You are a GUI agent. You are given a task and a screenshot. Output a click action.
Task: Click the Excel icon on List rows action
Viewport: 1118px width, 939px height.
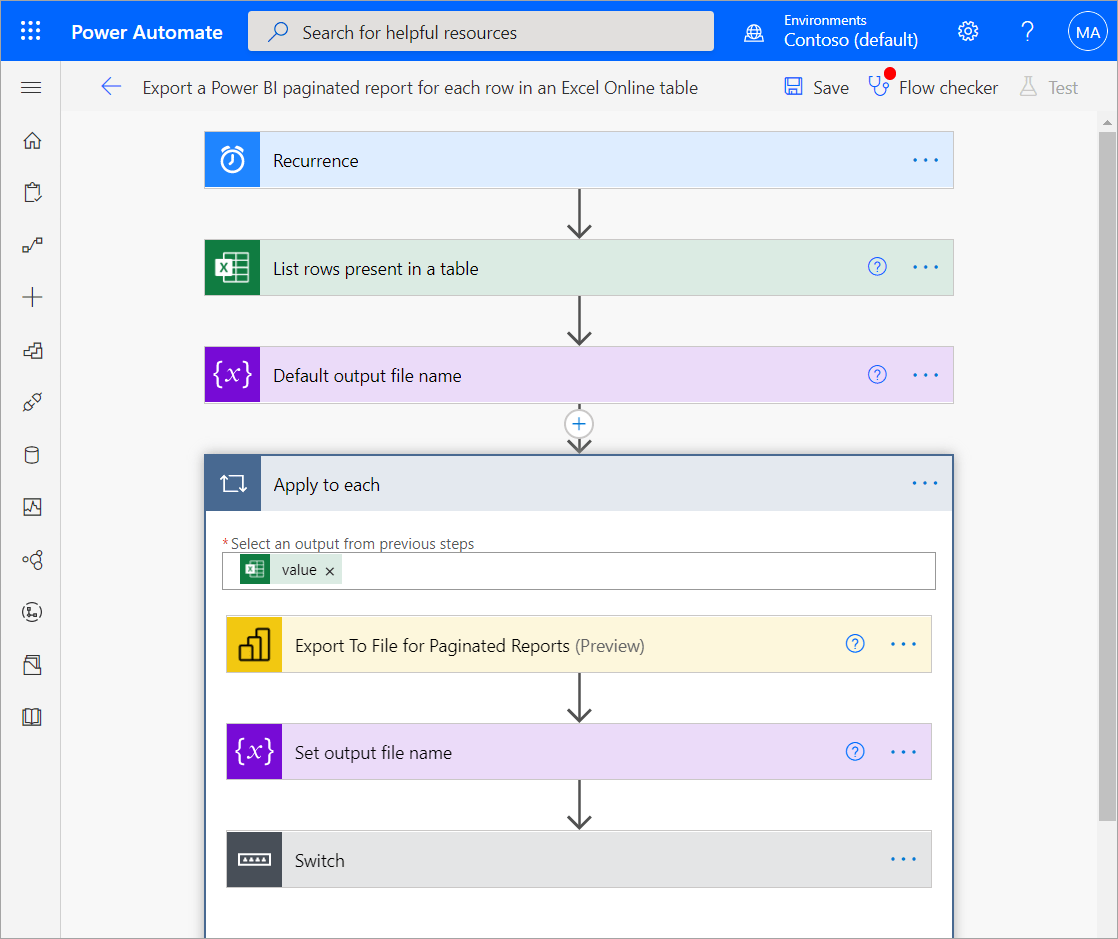[x=232, y=267]
